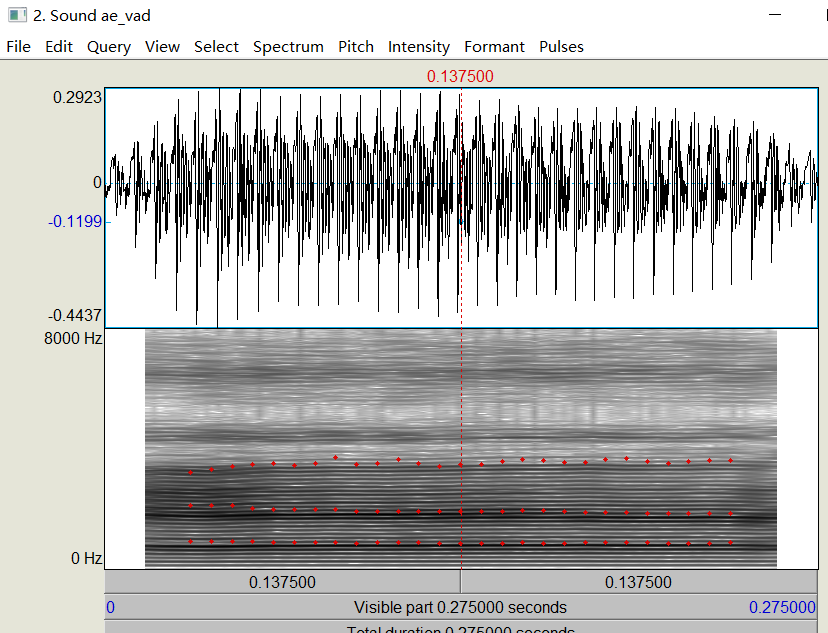The width and height of the screenshot is (828, 633).
Task: Open the File menu
Action: coord(18,47)
